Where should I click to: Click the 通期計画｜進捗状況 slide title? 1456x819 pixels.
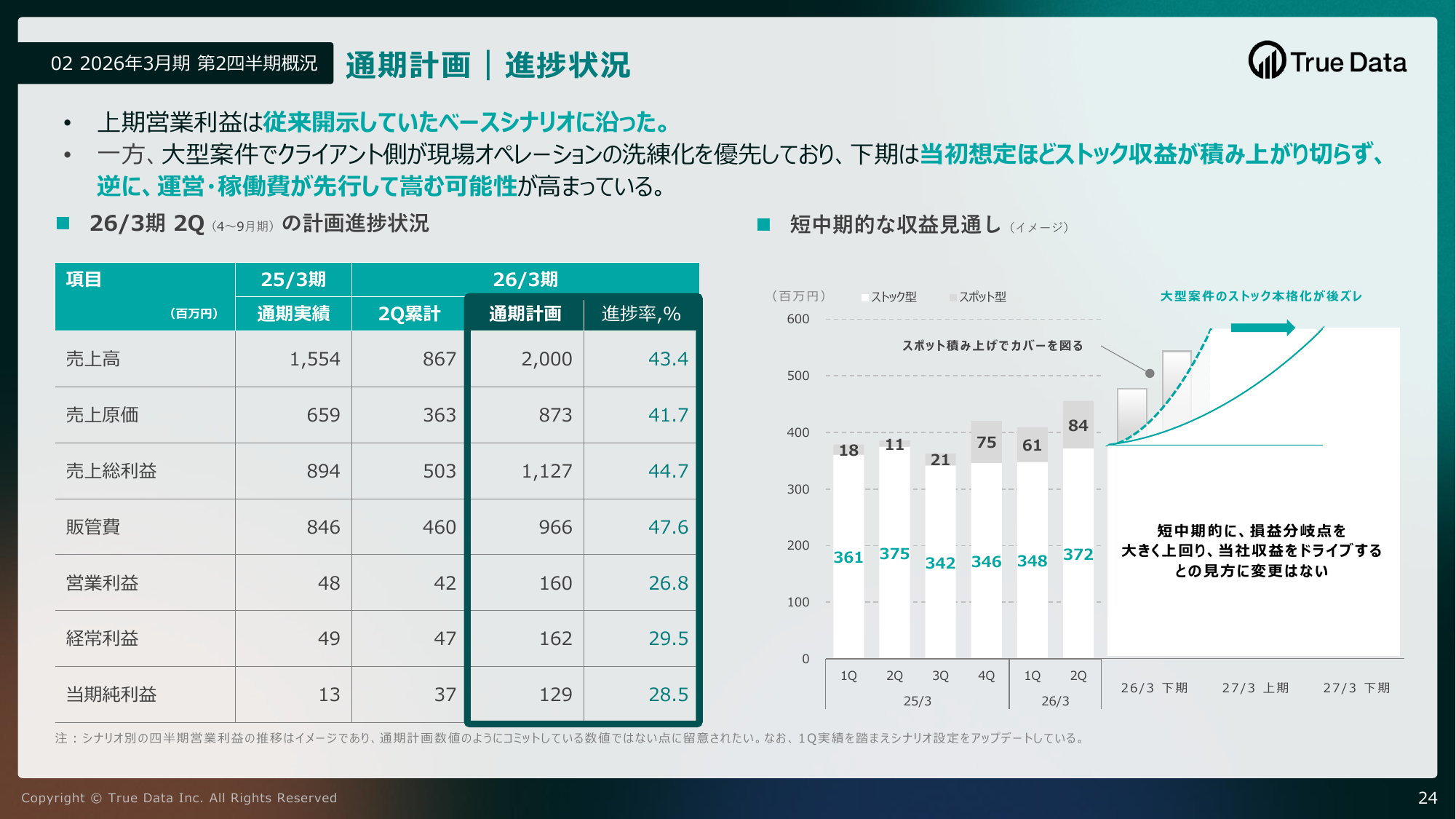488,65
